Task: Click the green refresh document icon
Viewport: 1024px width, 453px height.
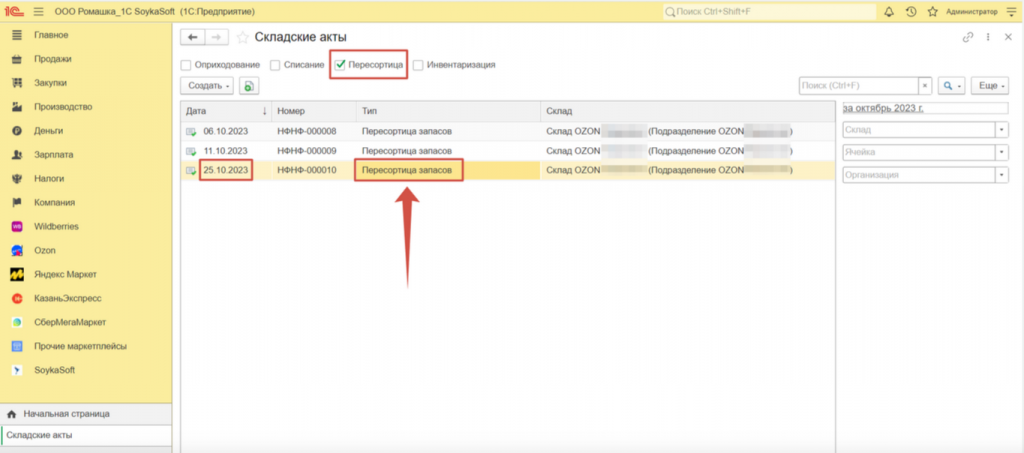Action: 249,86
